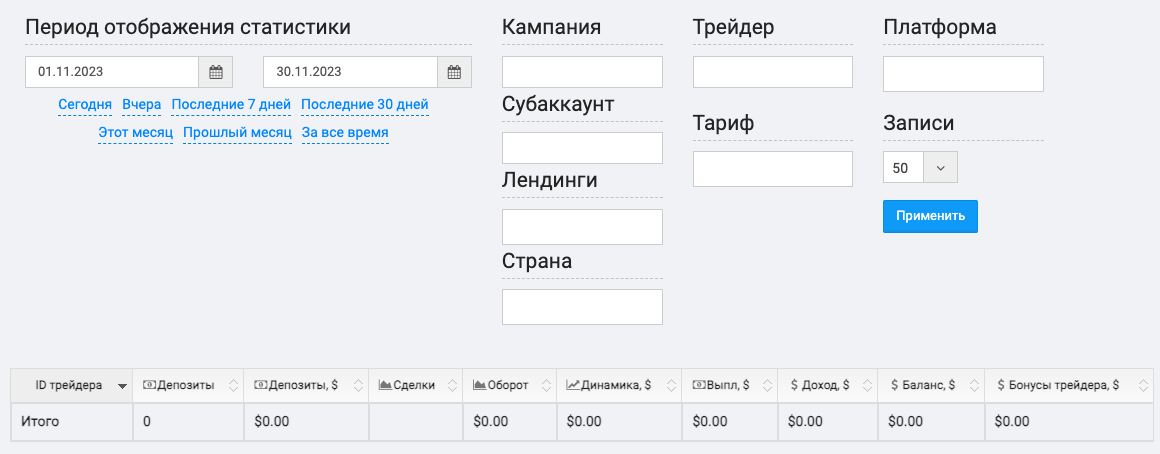Sort by Баланс, $ column arrows
Image resolution: width=1160 pixels, height=454 pixels.
point(974,385)
